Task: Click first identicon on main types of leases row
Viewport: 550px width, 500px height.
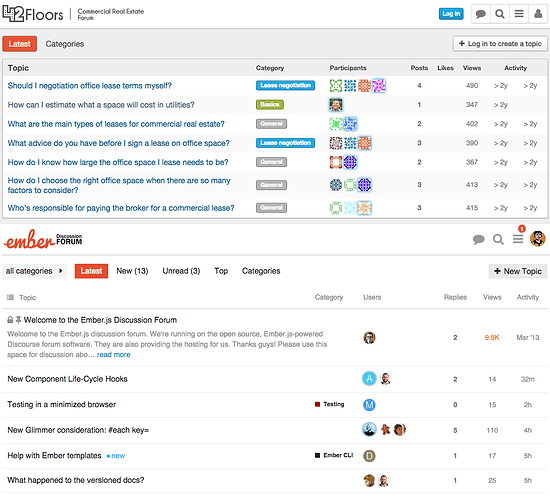Action: pos(336,124)
